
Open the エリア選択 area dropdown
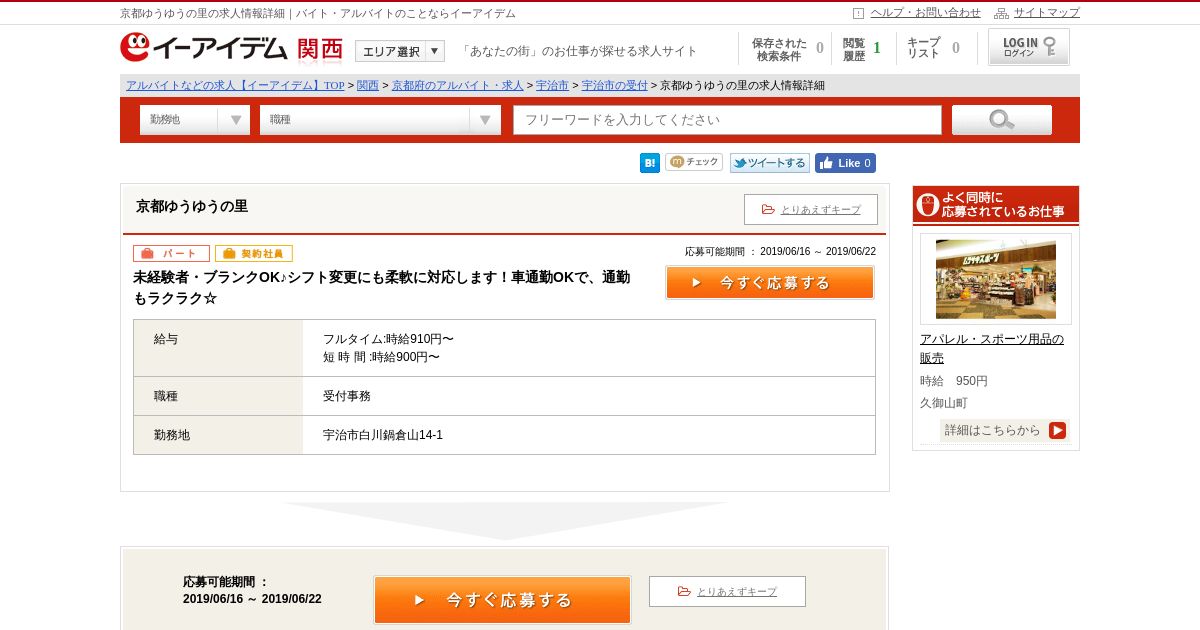coord(400,51)
